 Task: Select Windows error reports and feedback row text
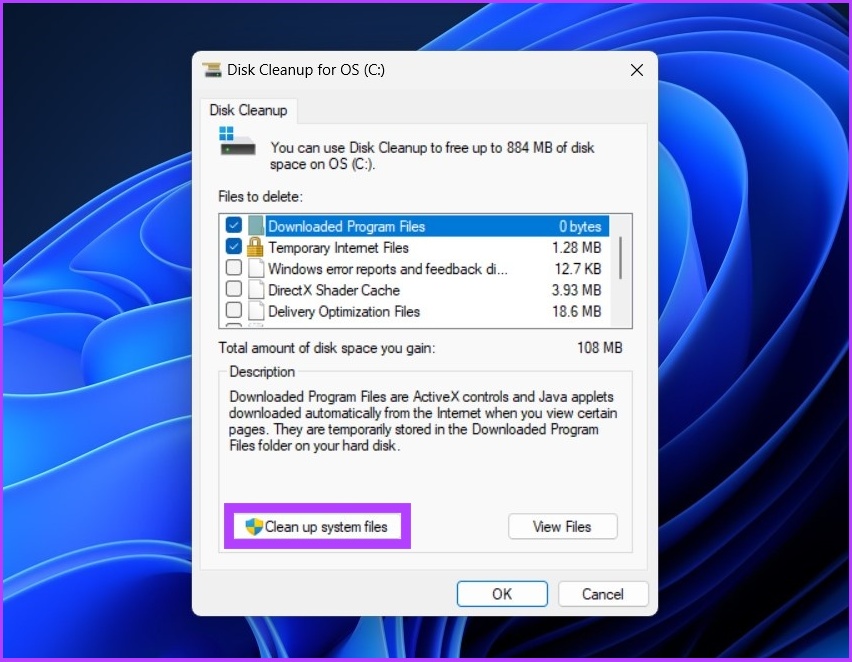click(x=387, y=269)
